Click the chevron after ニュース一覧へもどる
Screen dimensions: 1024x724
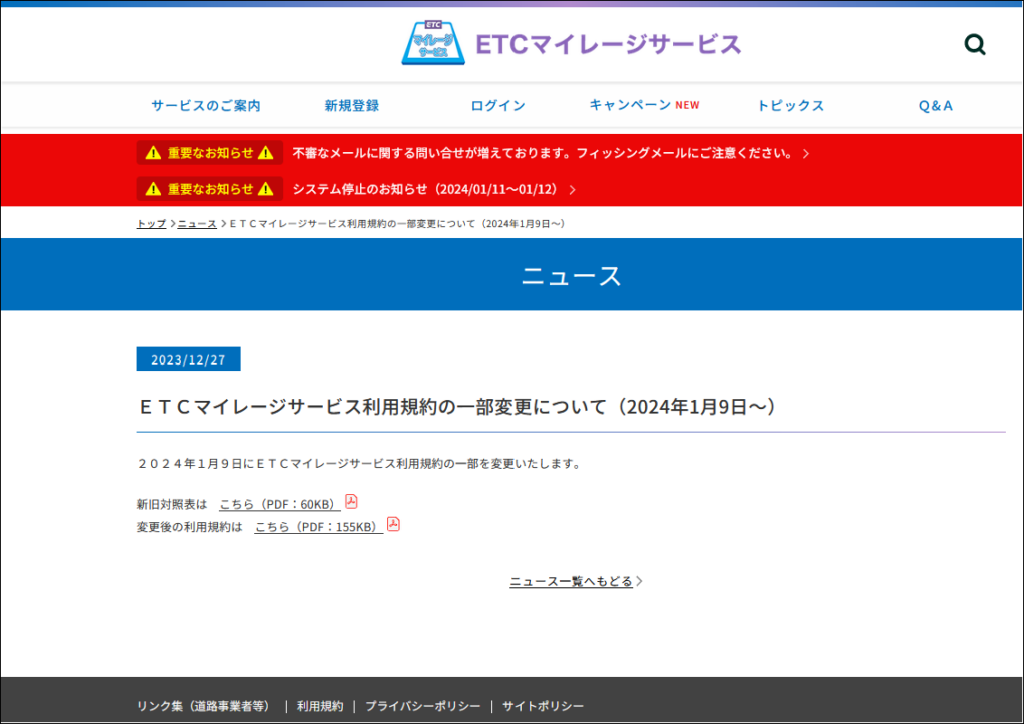pos(639,581)
